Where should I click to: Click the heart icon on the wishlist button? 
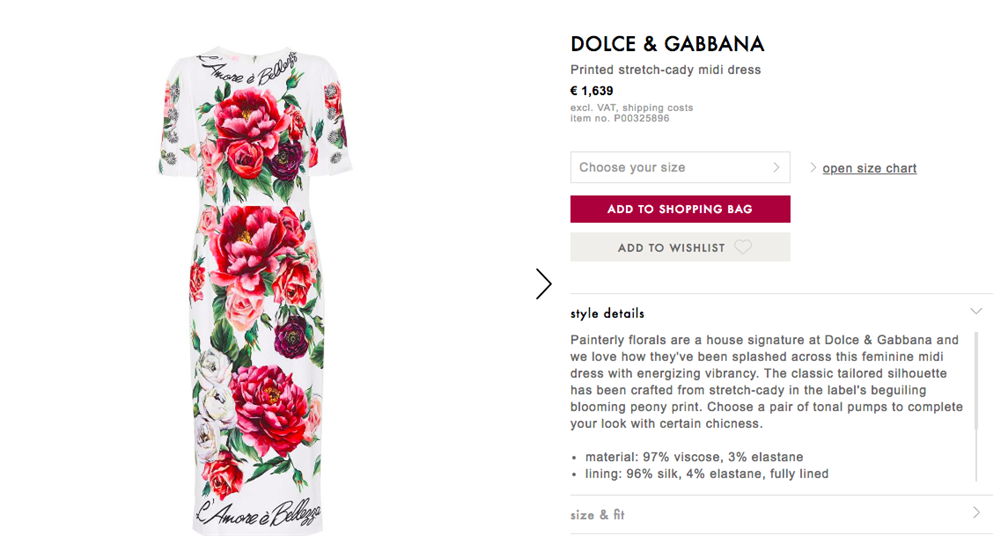click(x=743, y=247)
